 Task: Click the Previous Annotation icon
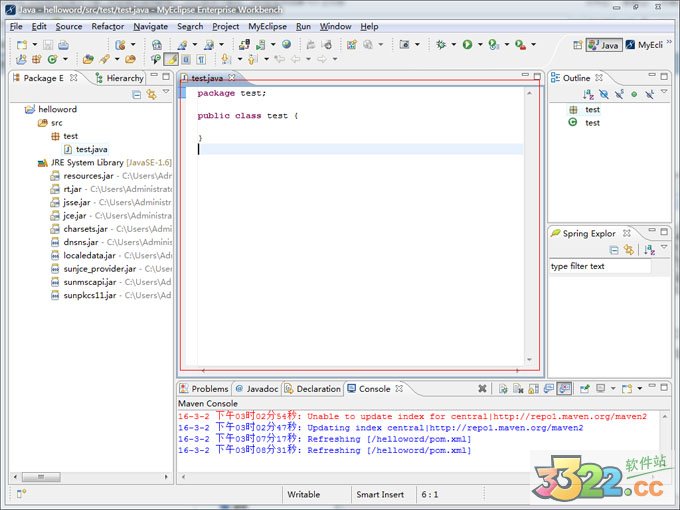(252, 59)
